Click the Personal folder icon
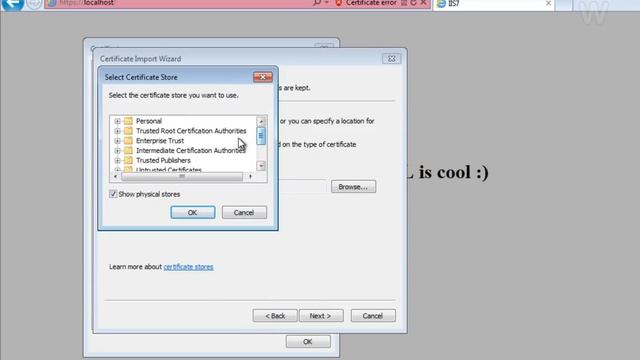Viewport: 640px width, 360px height. [128, 121]
